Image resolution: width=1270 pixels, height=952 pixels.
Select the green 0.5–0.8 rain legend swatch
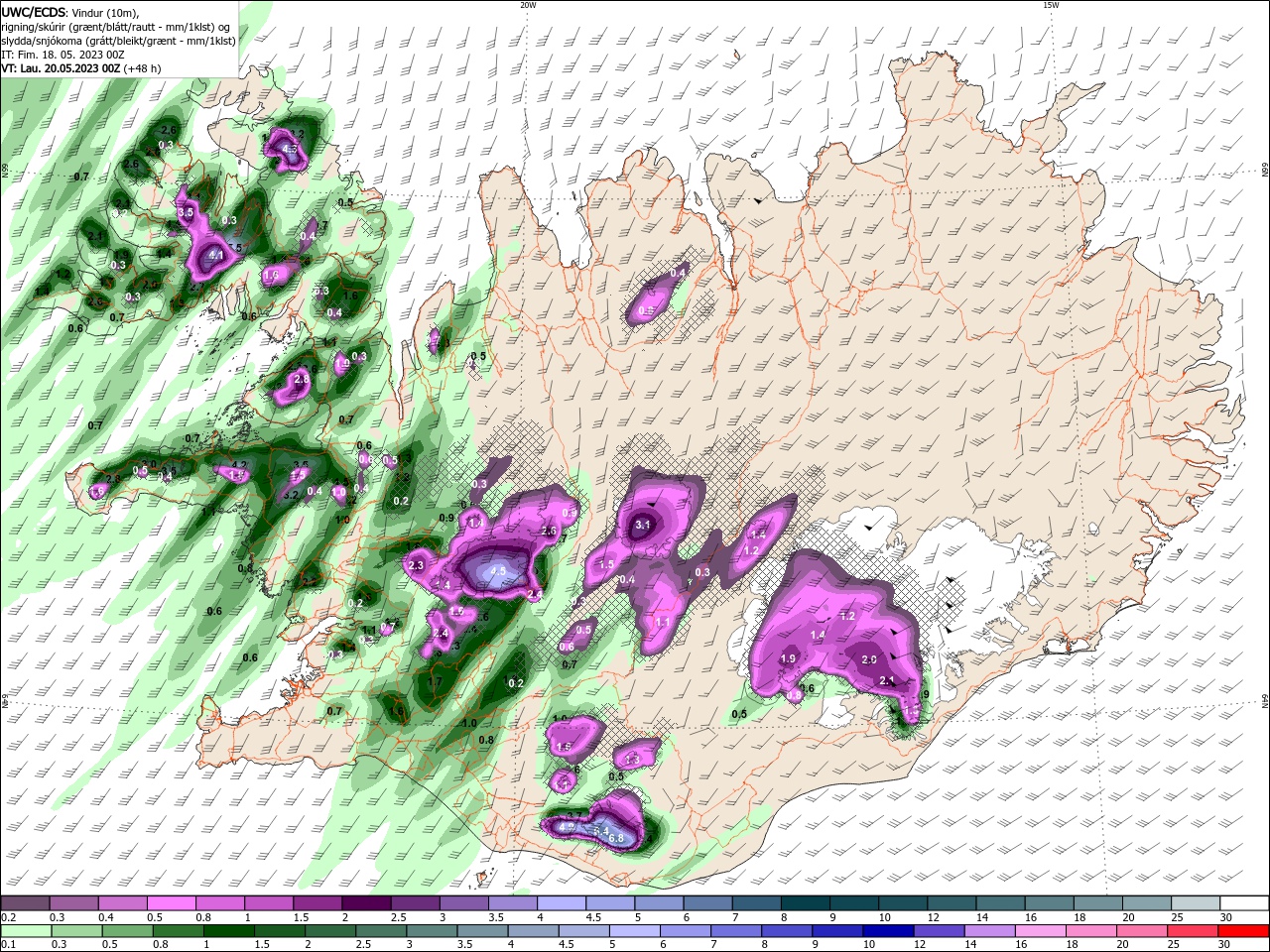click(126, 931)
